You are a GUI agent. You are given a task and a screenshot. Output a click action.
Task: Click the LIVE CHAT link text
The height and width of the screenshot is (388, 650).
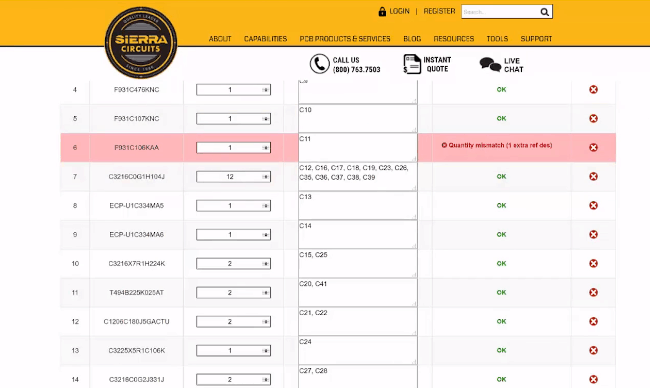514,65
